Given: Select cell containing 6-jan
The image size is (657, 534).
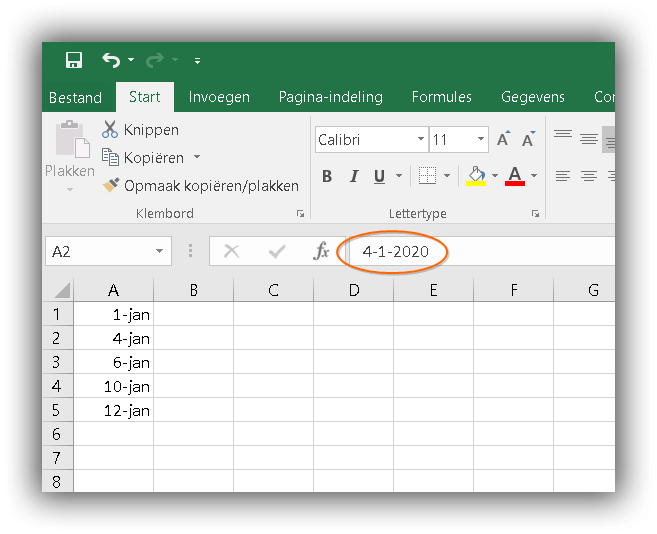Looking at the screenshot, I should coord(114,362).
